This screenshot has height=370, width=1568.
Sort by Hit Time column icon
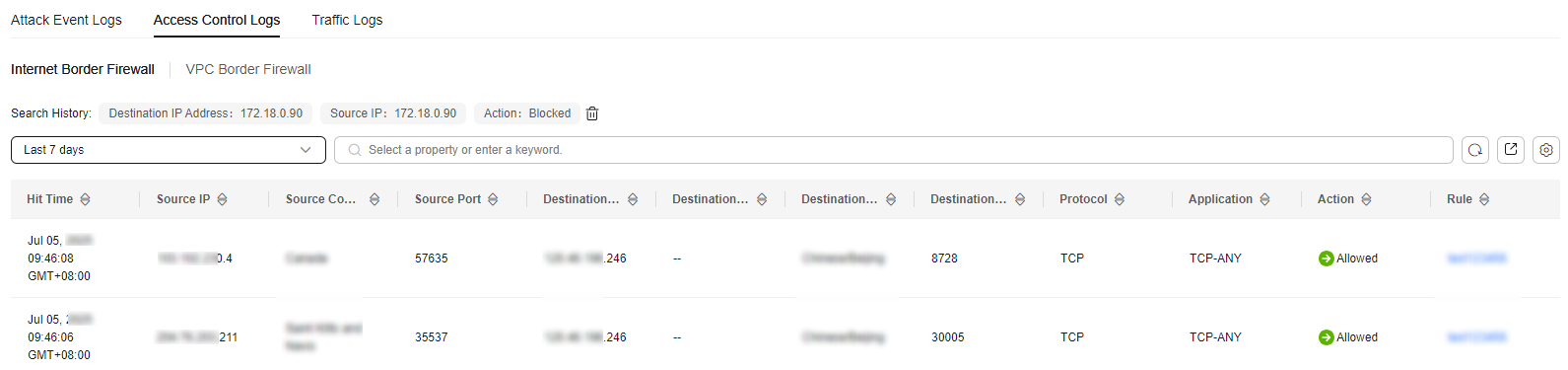[86, 199]
